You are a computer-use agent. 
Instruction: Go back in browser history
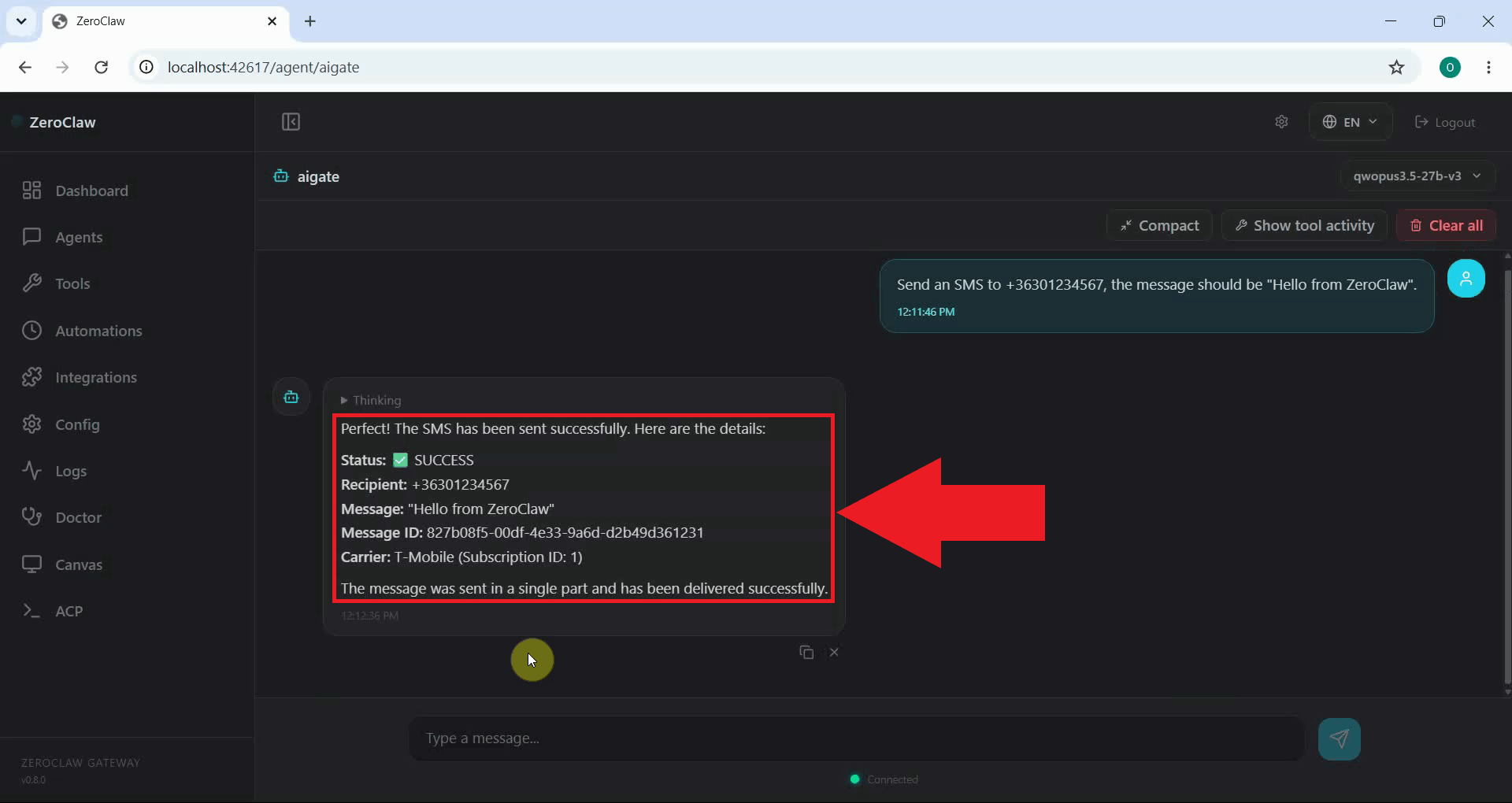[25, 68]
